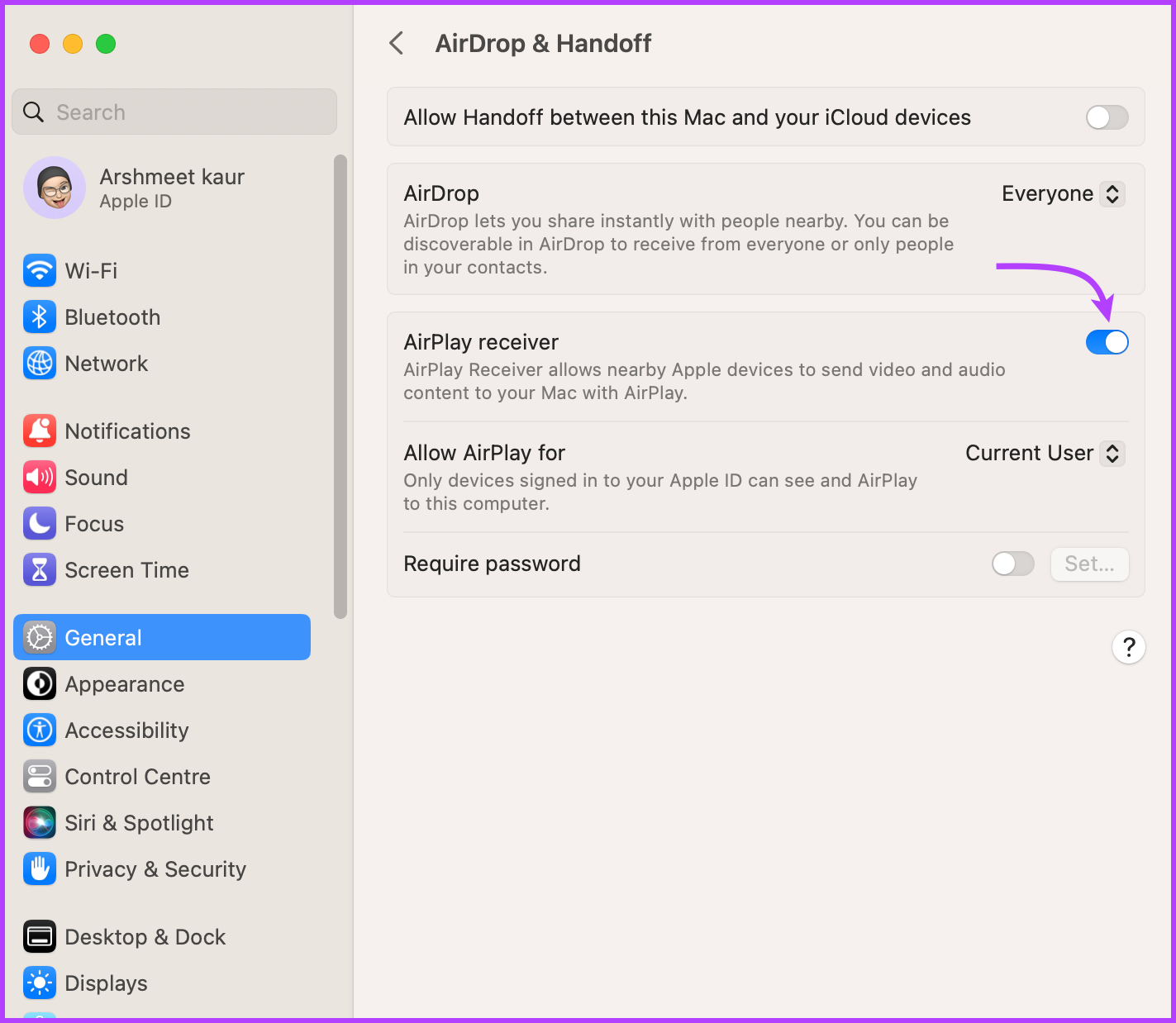1176x1023 pixels.
Task: Open the Appearance settings section
Action: pos(124,683)
